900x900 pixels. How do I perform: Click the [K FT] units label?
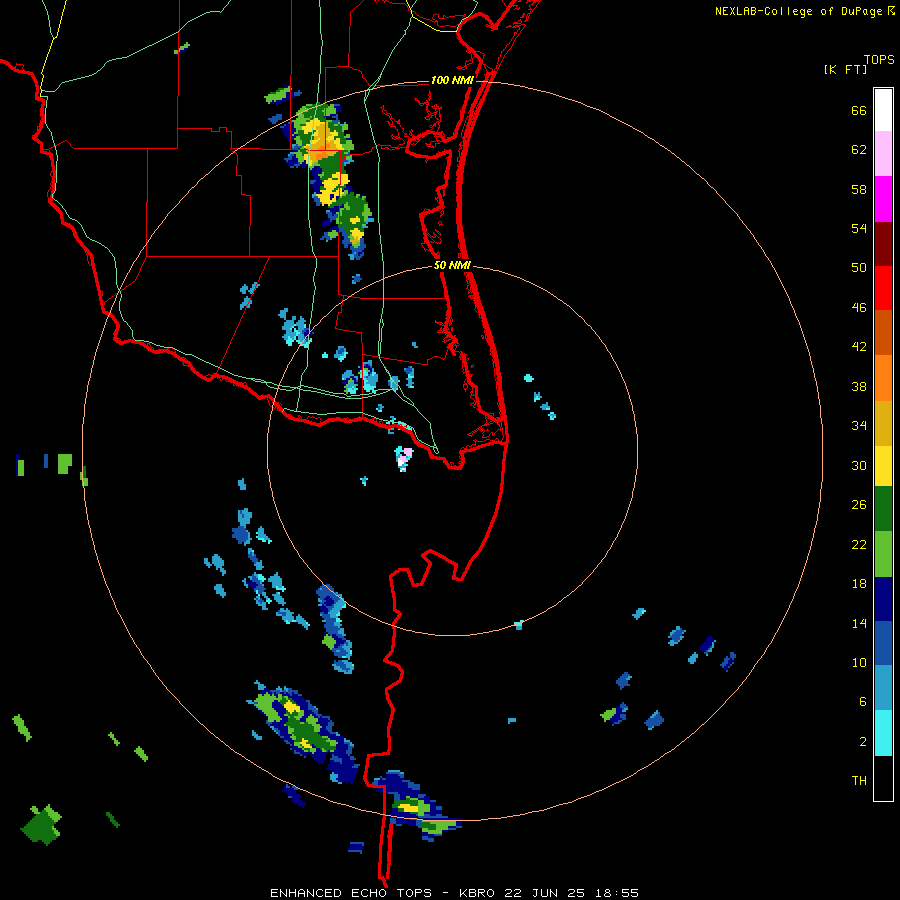click(845, 69)
